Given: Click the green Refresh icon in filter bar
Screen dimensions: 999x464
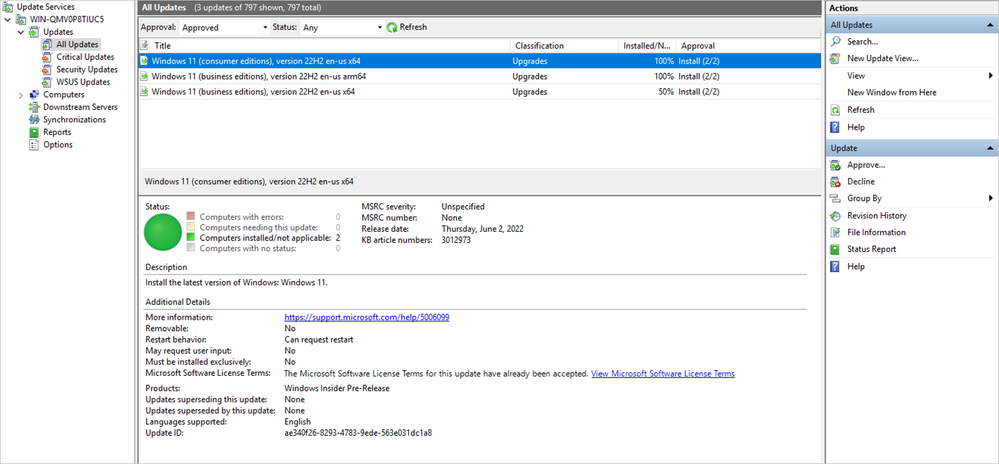Looking at the screenshot, I should click(x=392, y=27).
